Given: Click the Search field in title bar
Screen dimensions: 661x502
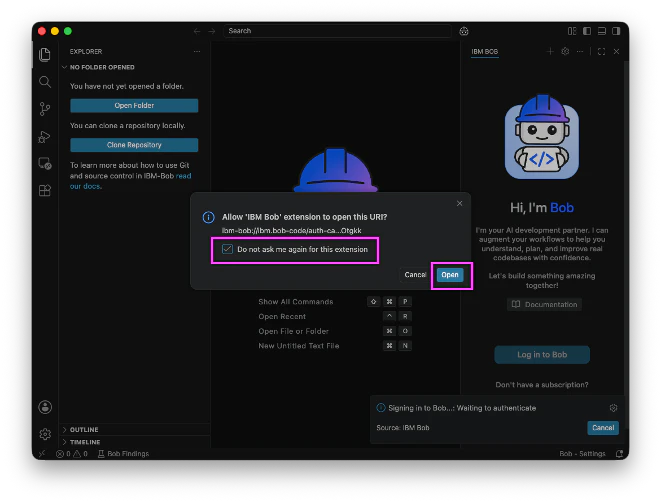Looking at the screenshot, I should pos(337,31).
